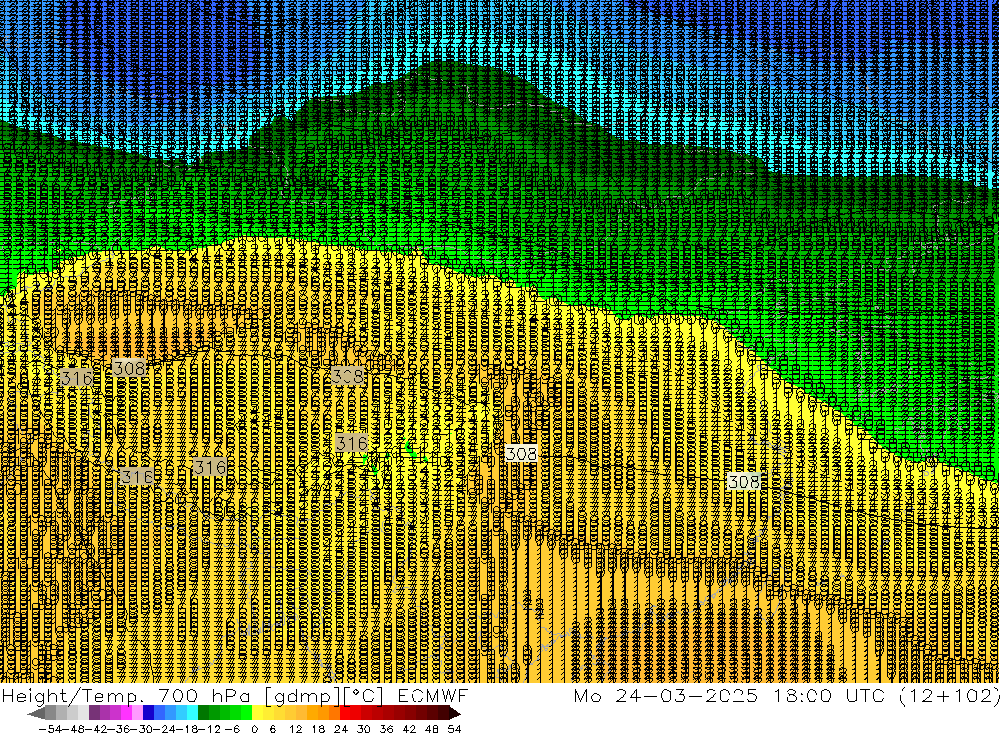Click the '0' legend tick label
This screenshot has height=733, width=1000.
click(254, 729)
